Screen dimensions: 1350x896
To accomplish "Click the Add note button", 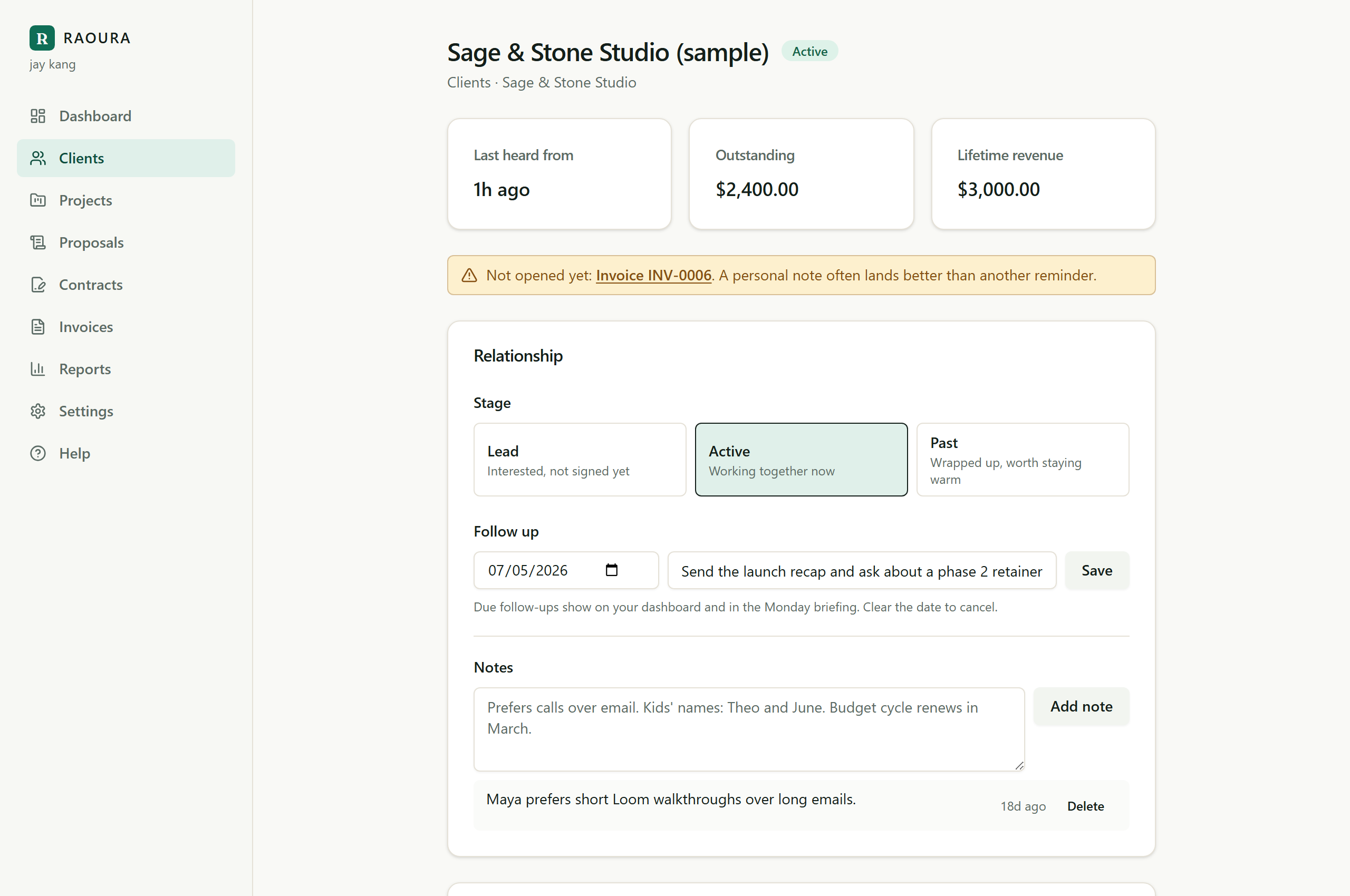I will coord(1081,707).
